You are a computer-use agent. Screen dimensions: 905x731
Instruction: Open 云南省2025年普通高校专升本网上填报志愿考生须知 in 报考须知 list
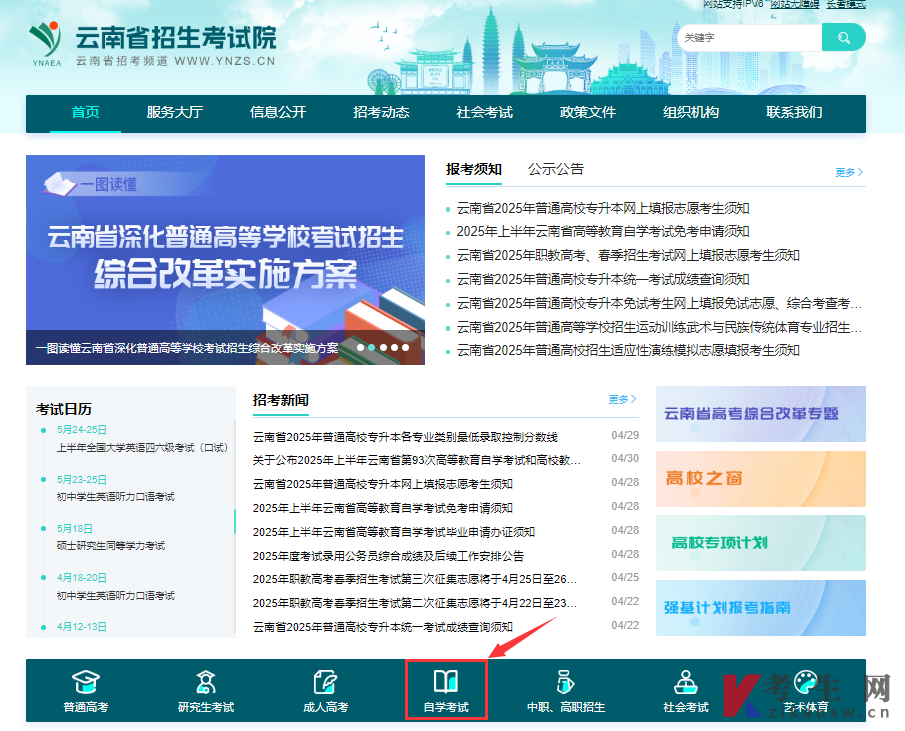[x=603, y=208]
